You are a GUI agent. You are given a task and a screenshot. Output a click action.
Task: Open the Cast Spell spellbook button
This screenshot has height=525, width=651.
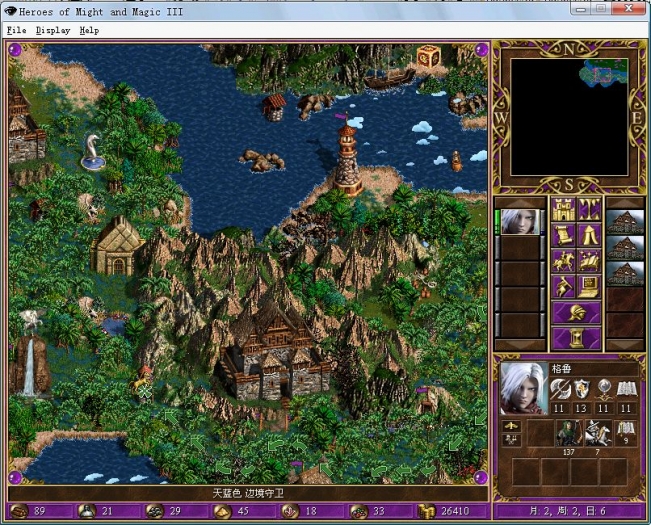click(x=589, y=261)
